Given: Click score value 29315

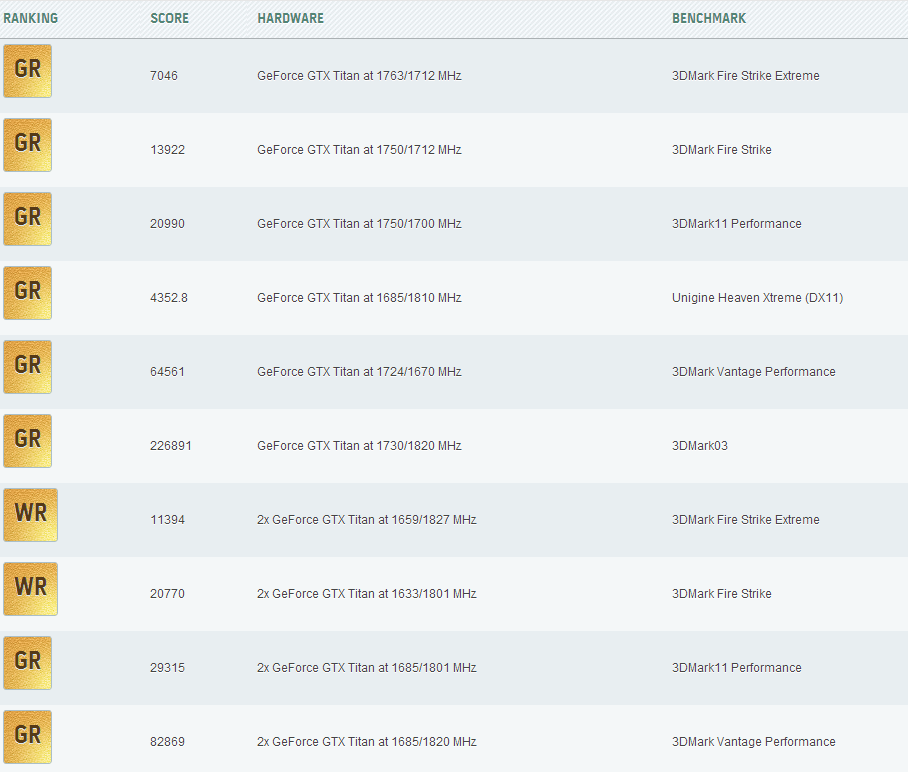Looking at the screenshot, I should point(167,668).
